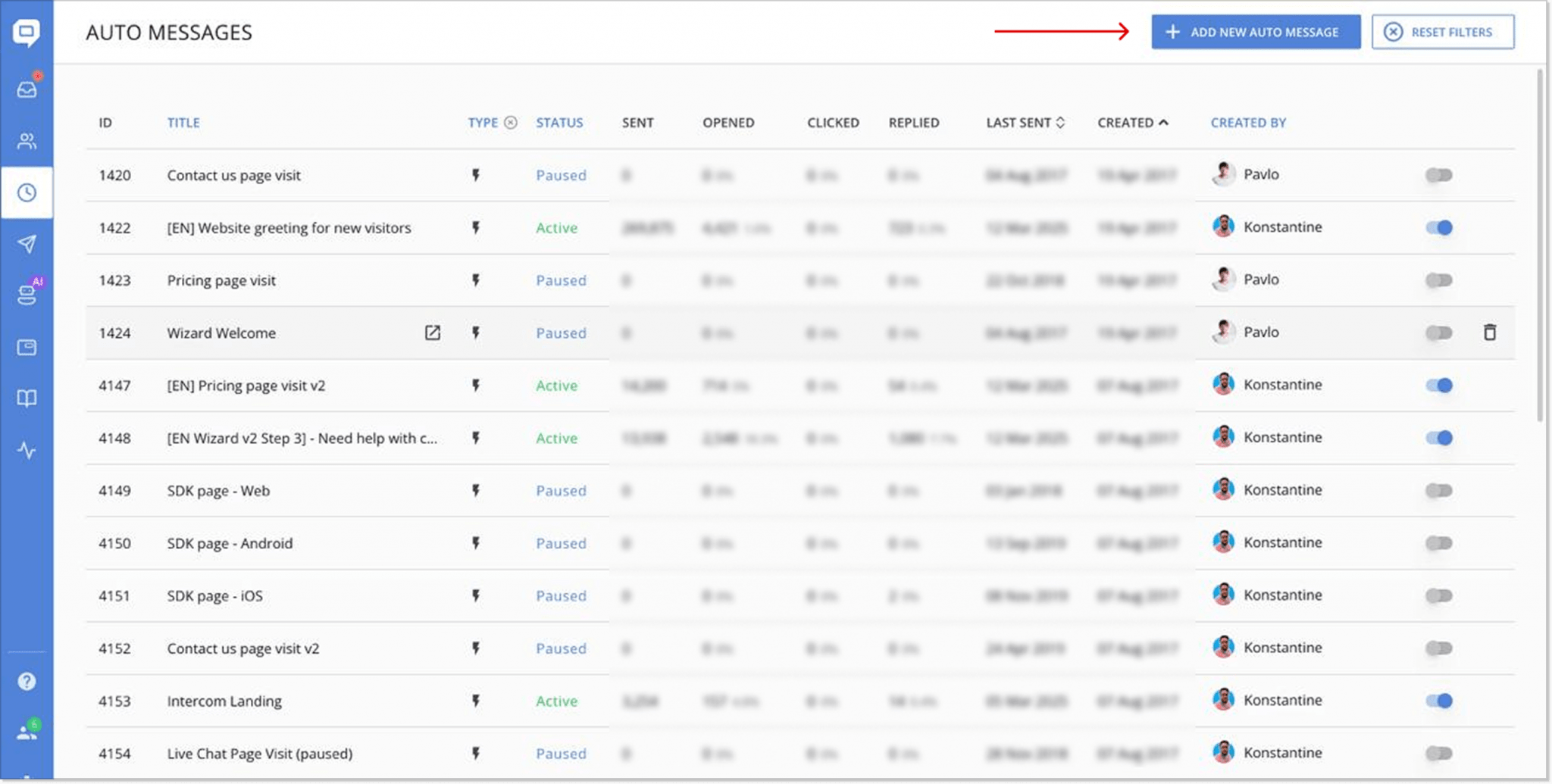The image size is (1552, 784).
Task: Open the inbox icon in sidebar
Action: (x=27, y=89)
